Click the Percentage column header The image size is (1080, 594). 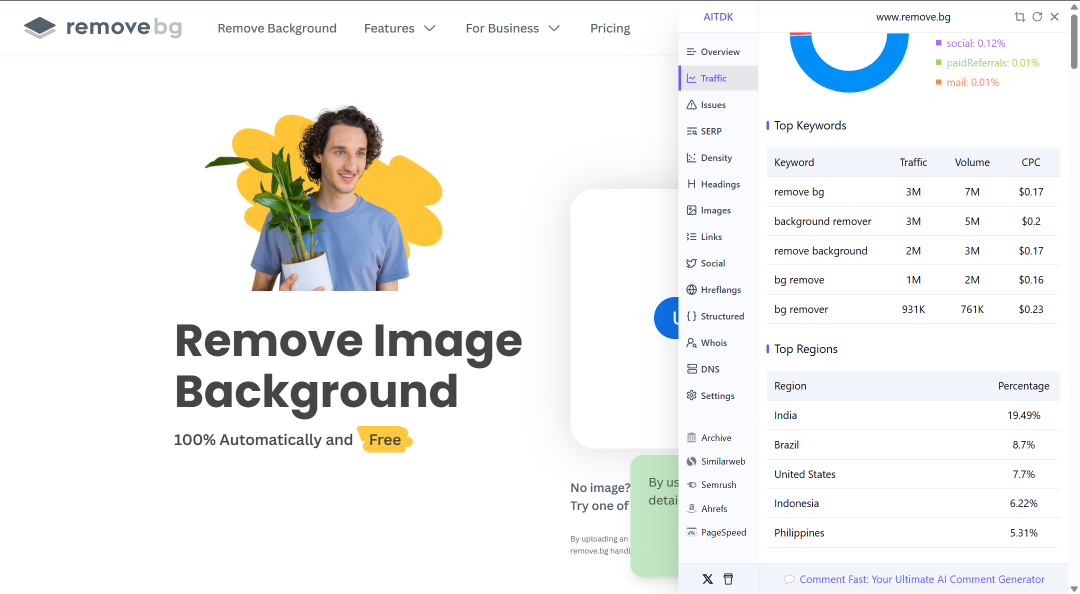coord(1024,386)
